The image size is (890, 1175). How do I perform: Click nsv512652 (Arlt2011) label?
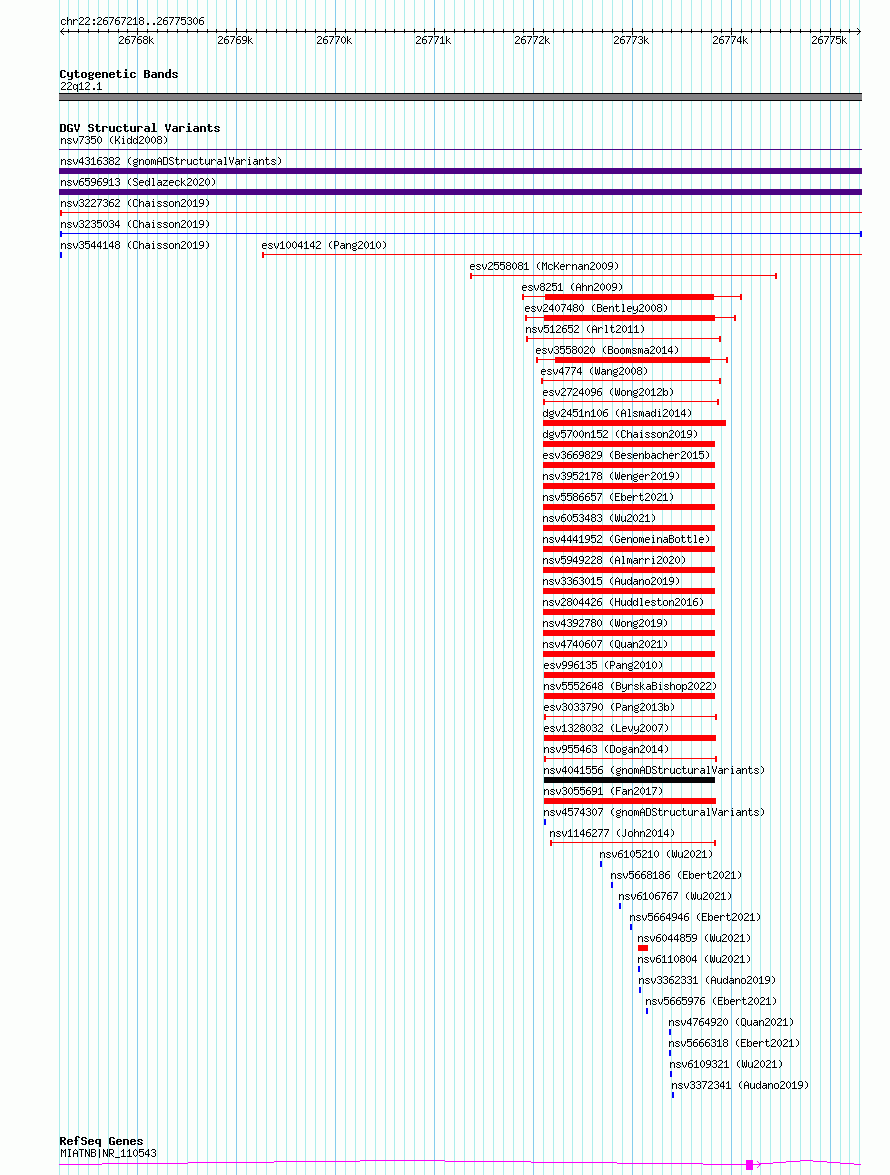click(585, 329)
